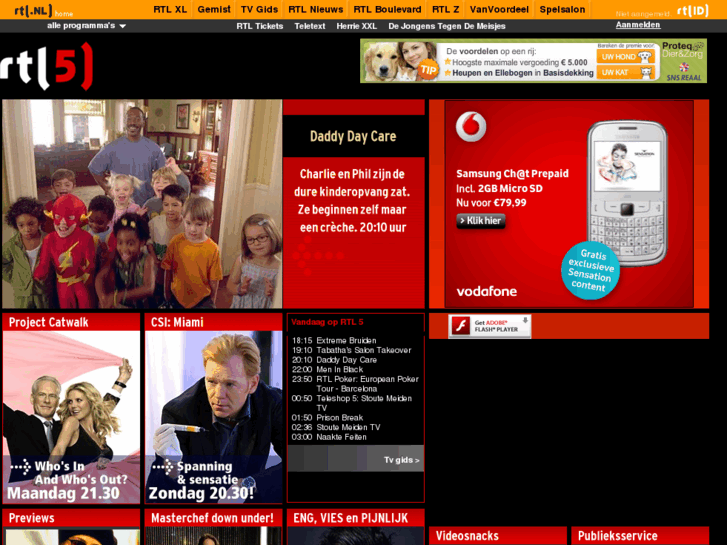Open the Project Catwalk heading
The height and width of the screenshot is (545, 727).
(49, 322)
